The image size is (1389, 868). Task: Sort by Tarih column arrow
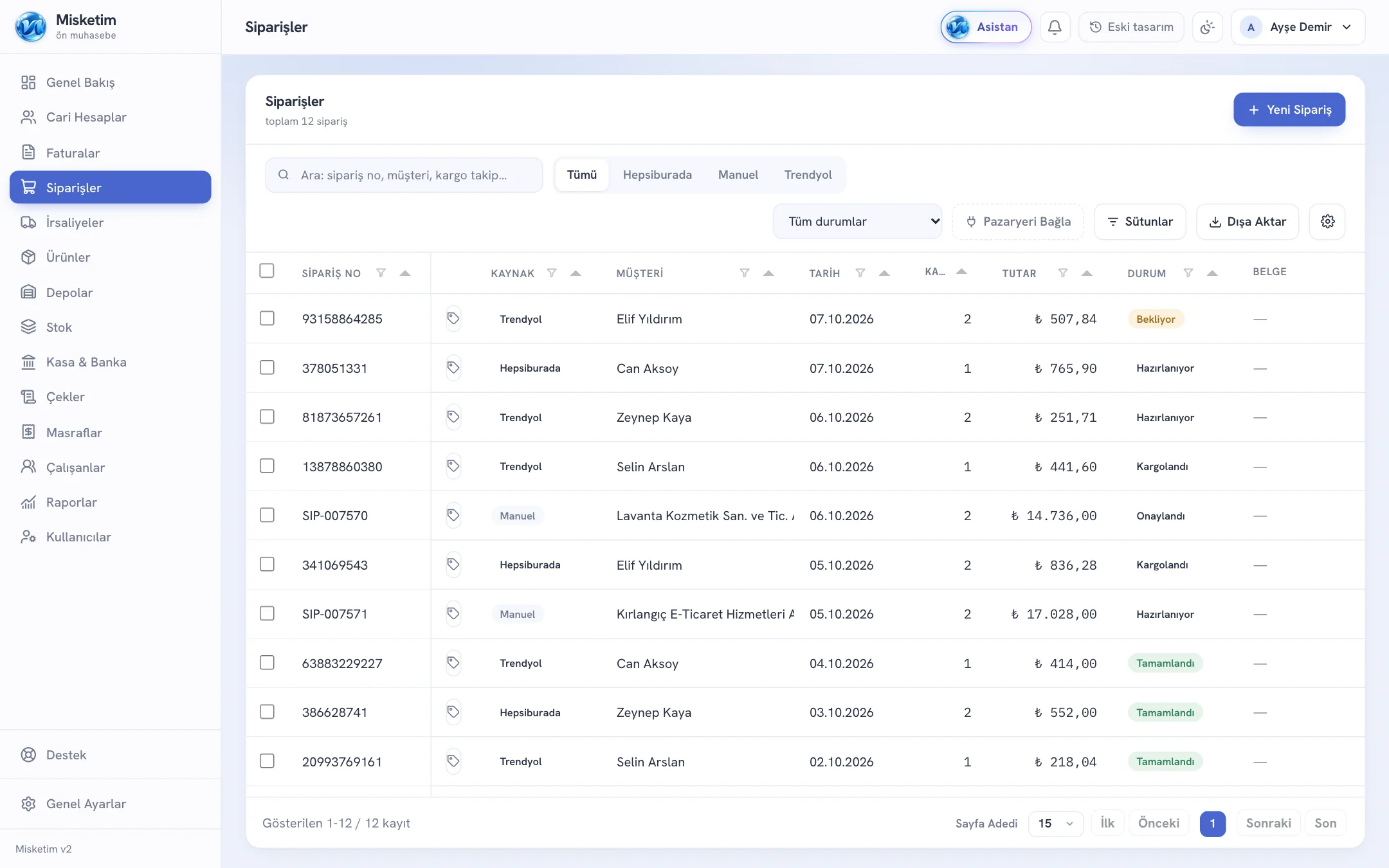(x=884, y=273)
